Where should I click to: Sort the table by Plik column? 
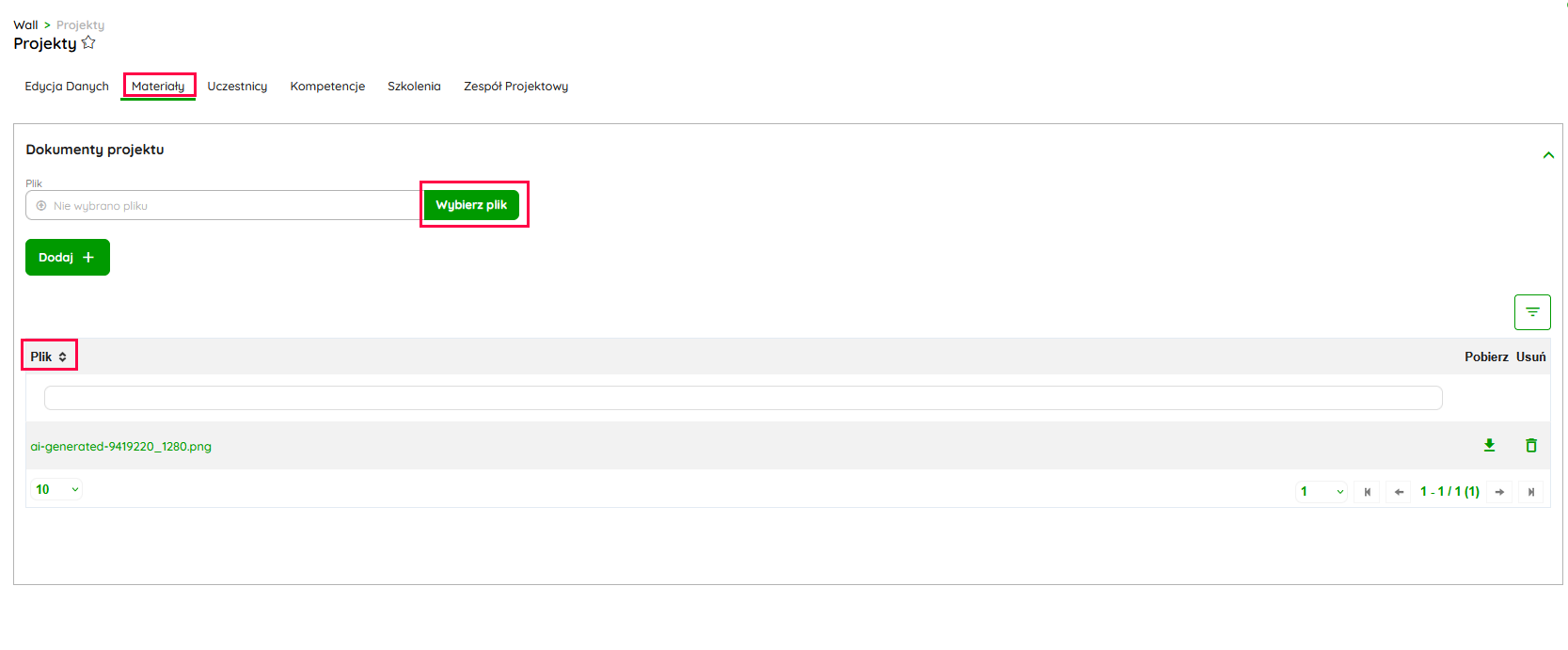[49, 357]
